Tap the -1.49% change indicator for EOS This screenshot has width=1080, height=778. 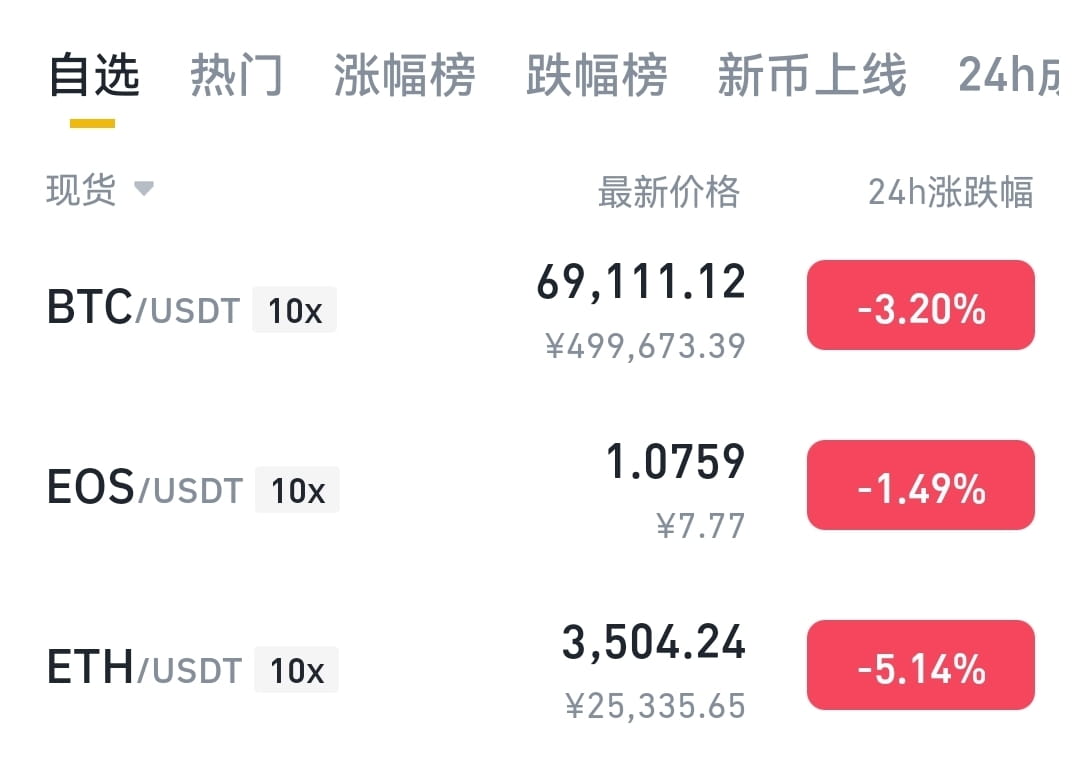coord(920,485)
